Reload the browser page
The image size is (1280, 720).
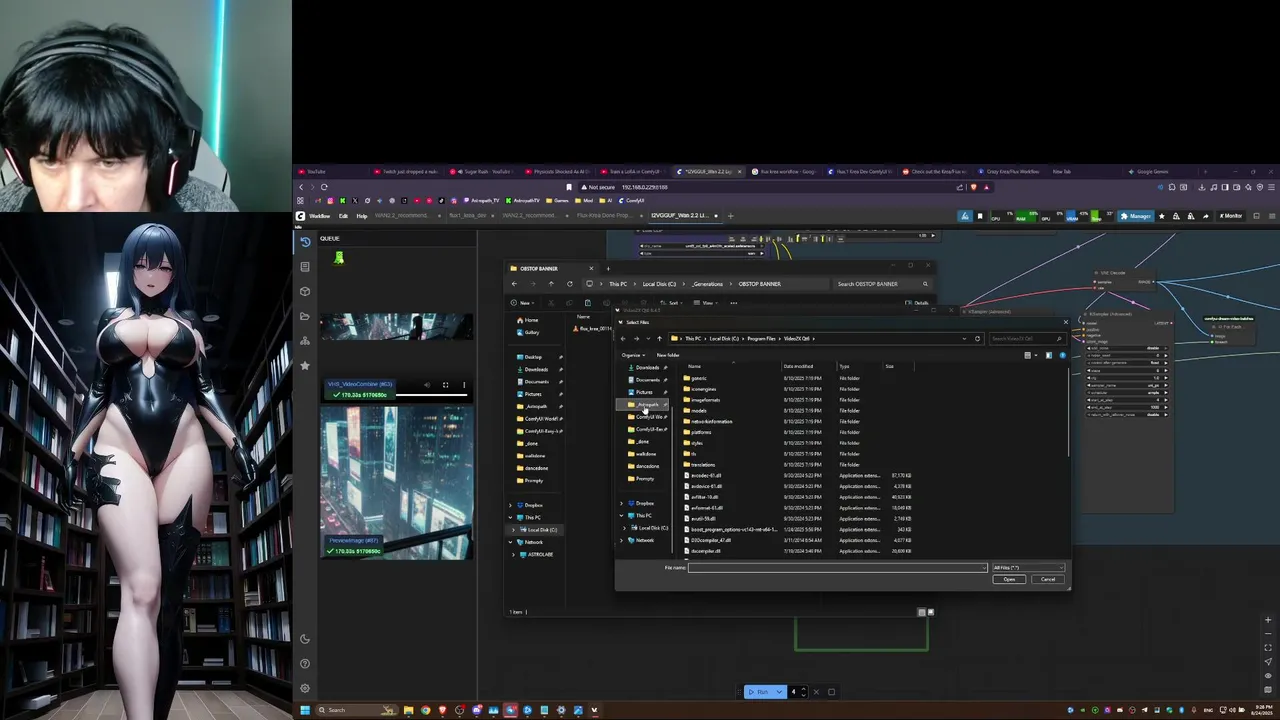[324, 187]
